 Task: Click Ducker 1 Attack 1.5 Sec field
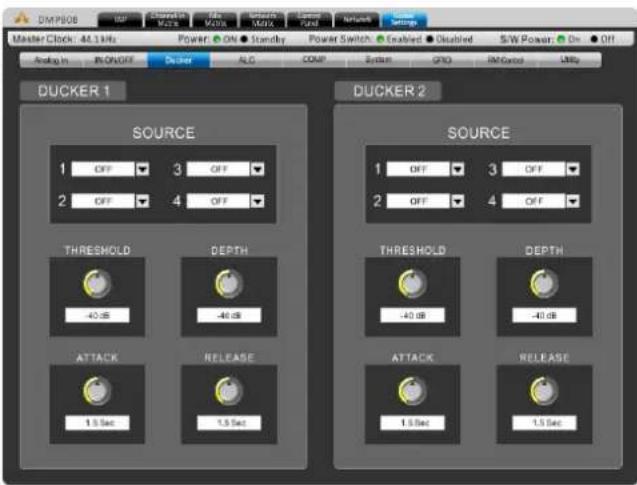(x=98, y=423)
